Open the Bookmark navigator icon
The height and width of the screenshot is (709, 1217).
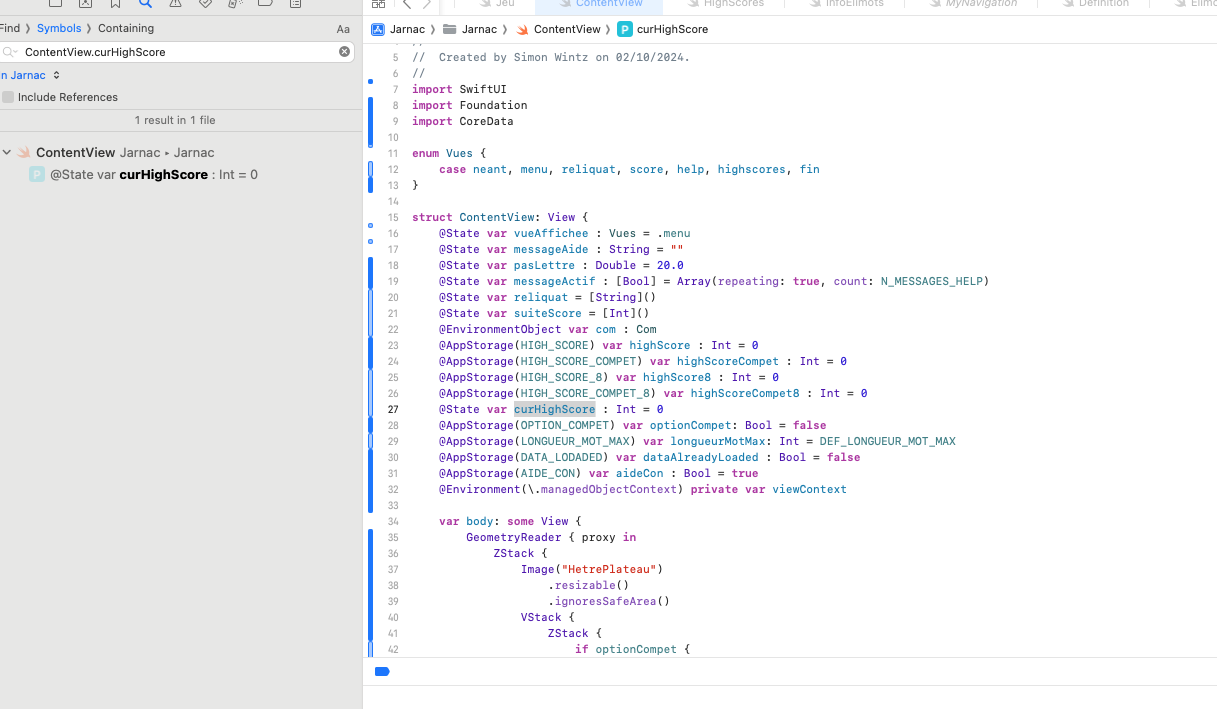pos(116,4)
